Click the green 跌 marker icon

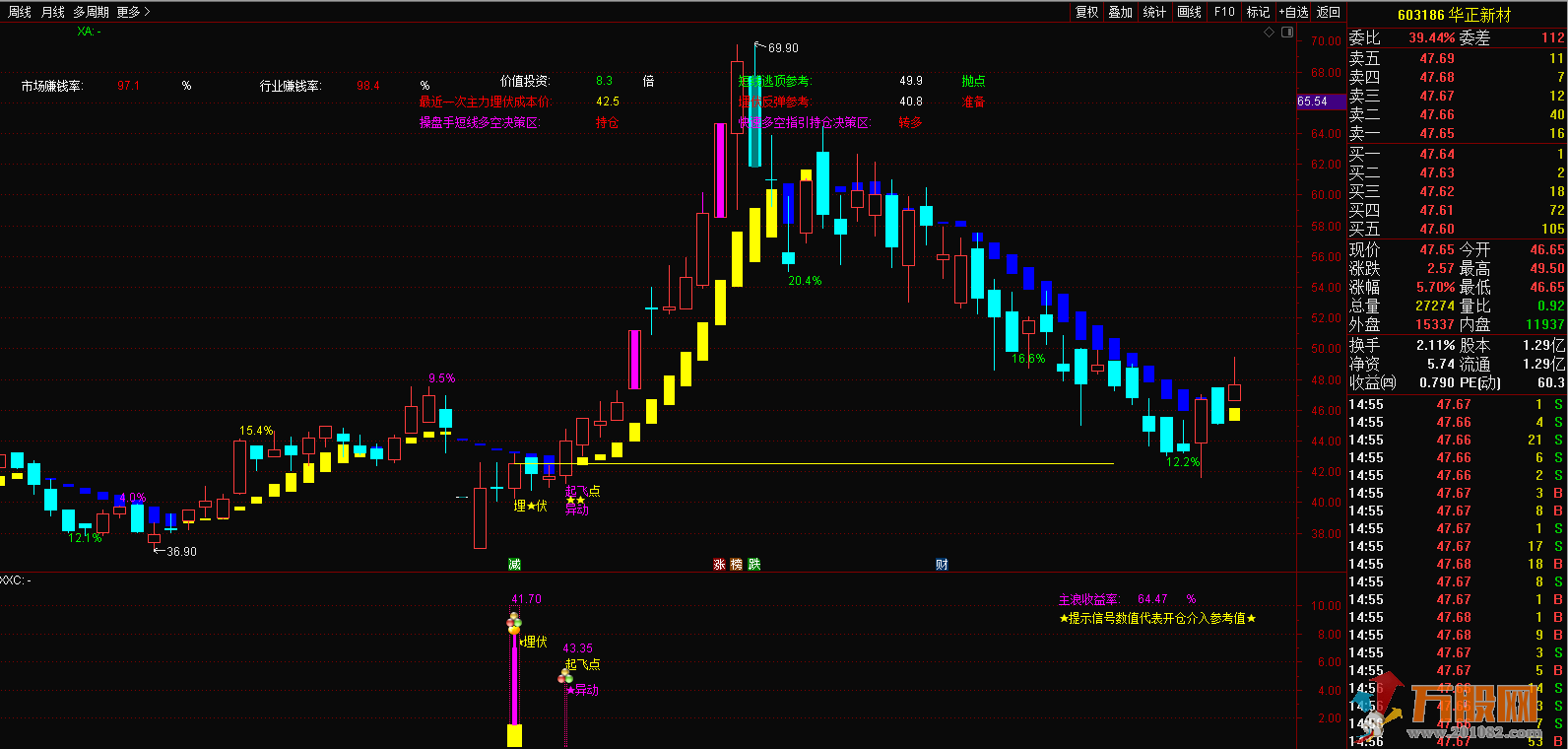[x=754, y=565]
